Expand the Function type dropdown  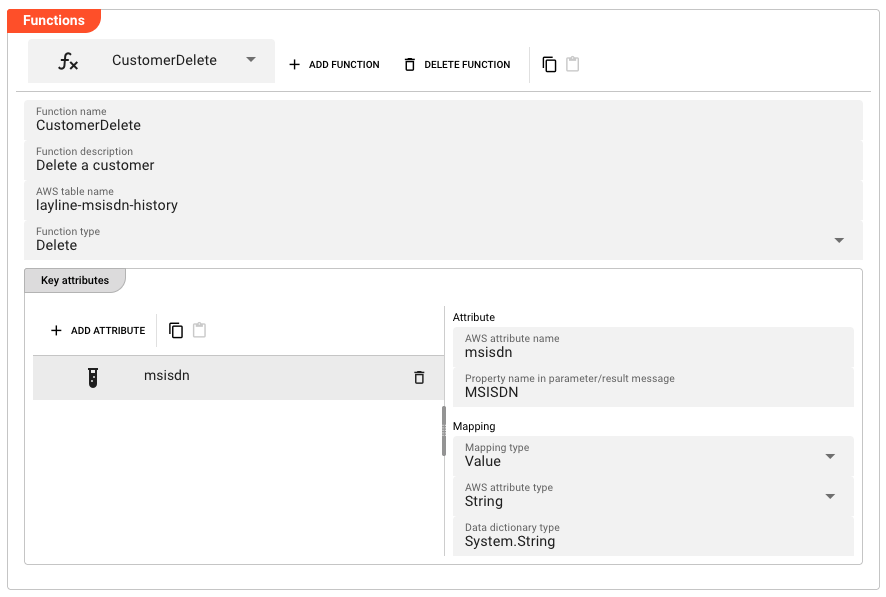[839, 240]
